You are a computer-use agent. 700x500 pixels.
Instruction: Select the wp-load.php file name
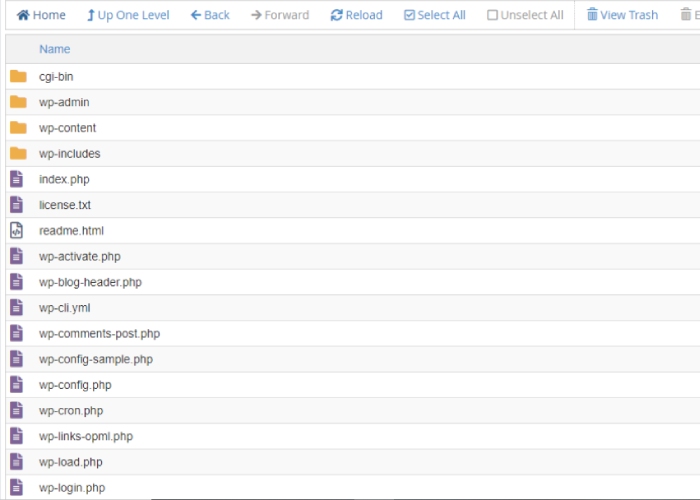[x=71, y=462]
